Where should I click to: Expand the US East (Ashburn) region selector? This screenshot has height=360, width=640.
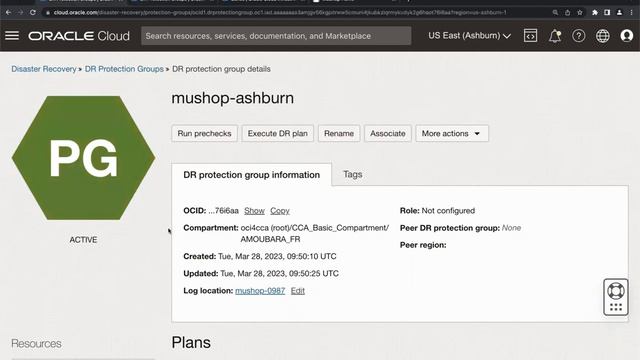469,36
